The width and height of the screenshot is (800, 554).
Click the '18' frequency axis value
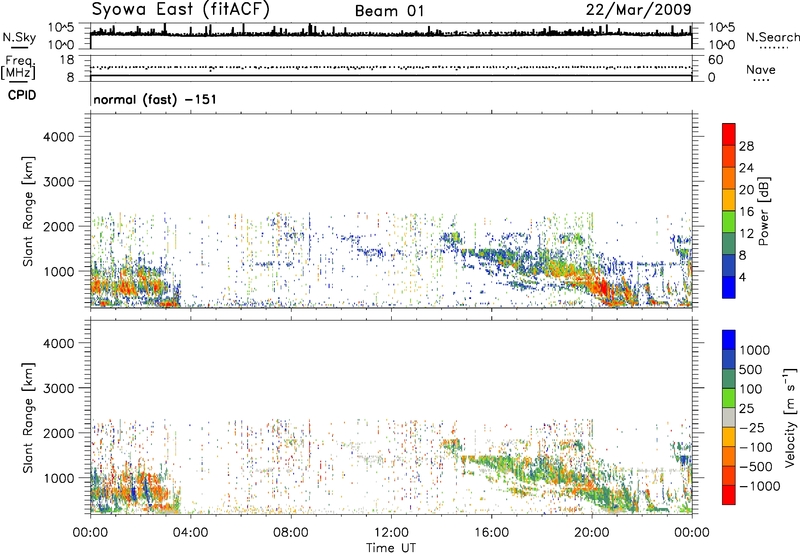pos(67,60)
